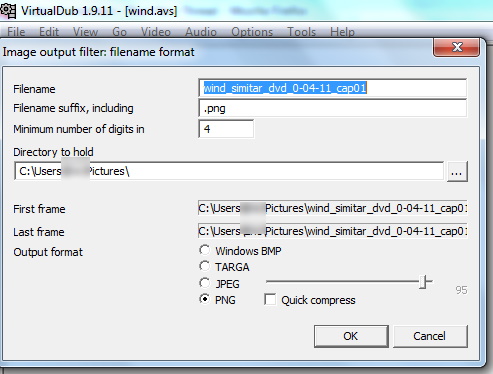
Task: Click the First frame path field
Action: pos(333,208)
